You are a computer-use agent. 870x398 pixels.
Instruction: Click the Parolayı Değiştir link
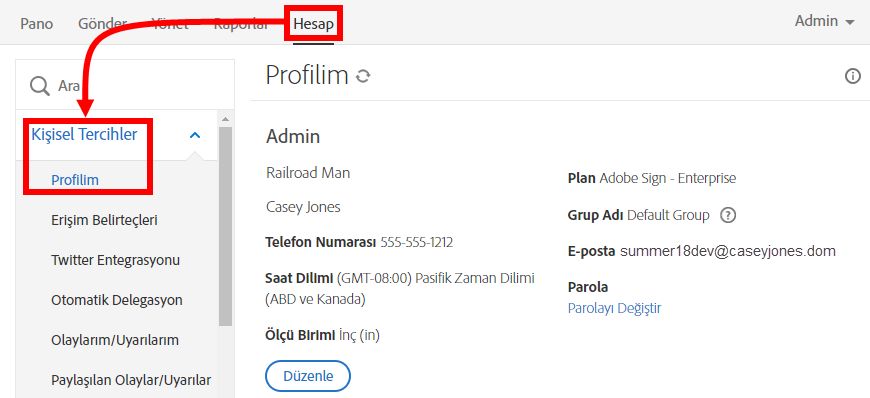(x=614, y=308)
